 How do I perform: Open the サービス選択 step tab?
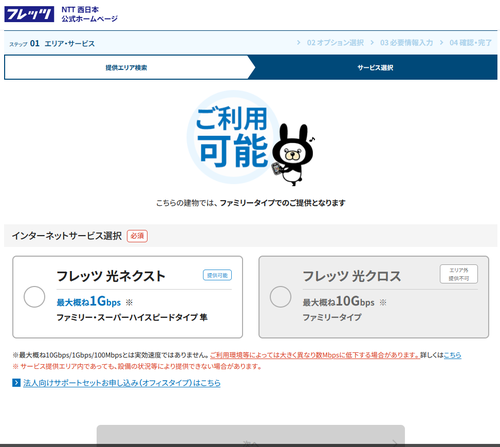click(x=375, y=68)
